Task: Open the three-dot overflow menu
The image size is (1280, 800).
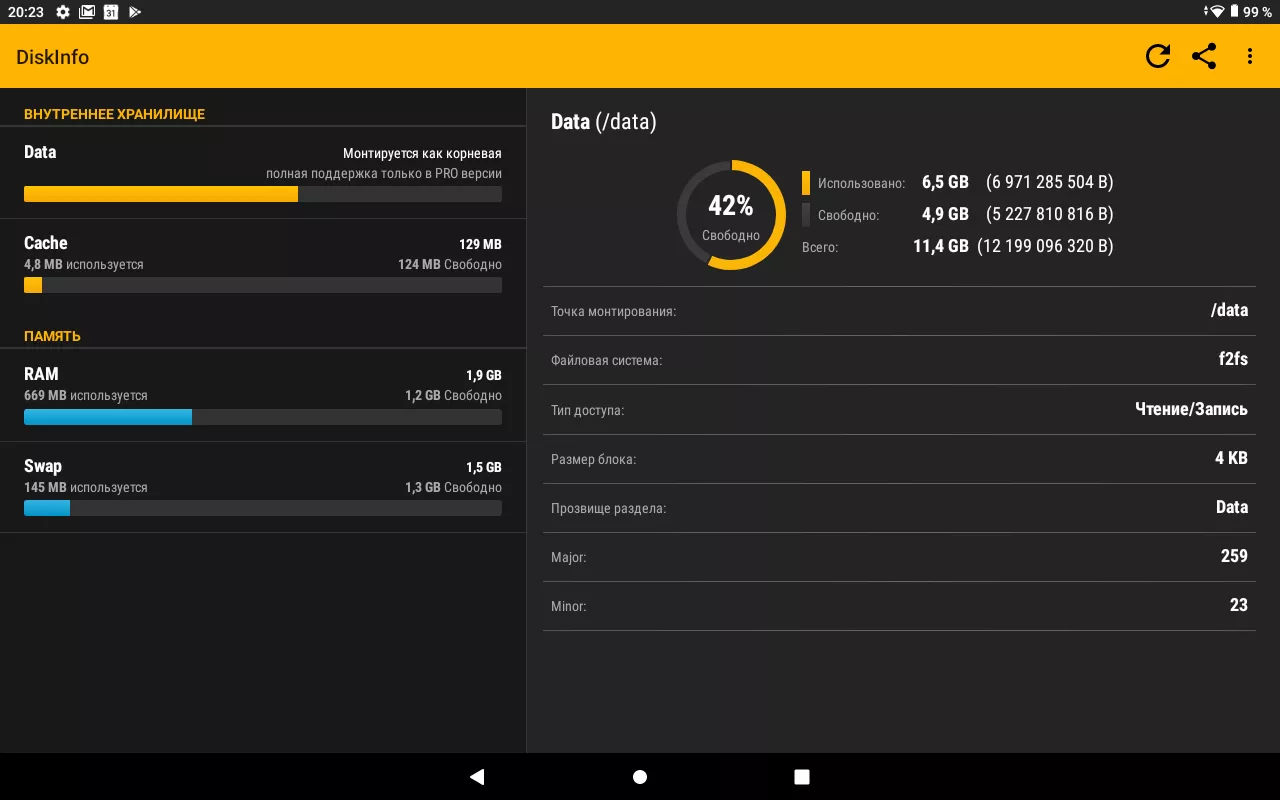Action: (x=1249, y=56)
